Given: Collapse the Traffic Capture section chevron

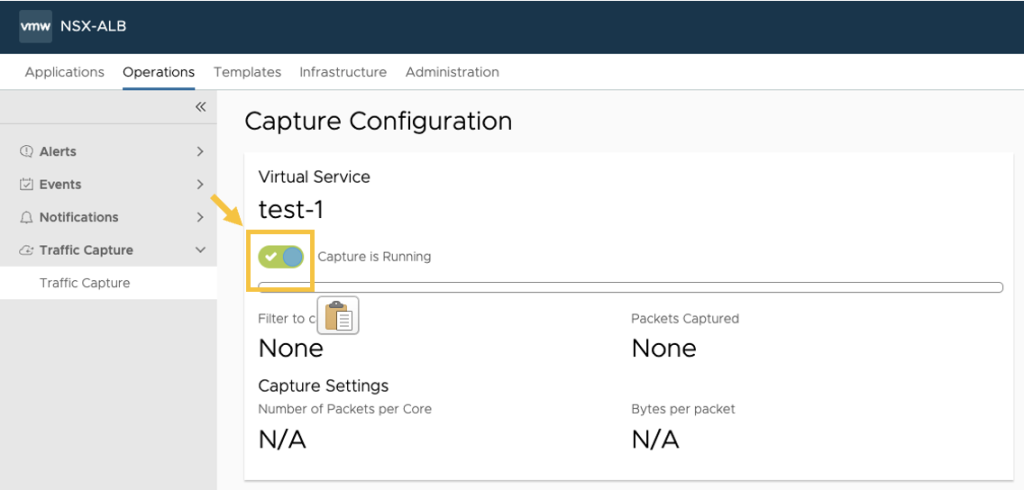Looking at the screenshot, I should [x=200, y=251].
